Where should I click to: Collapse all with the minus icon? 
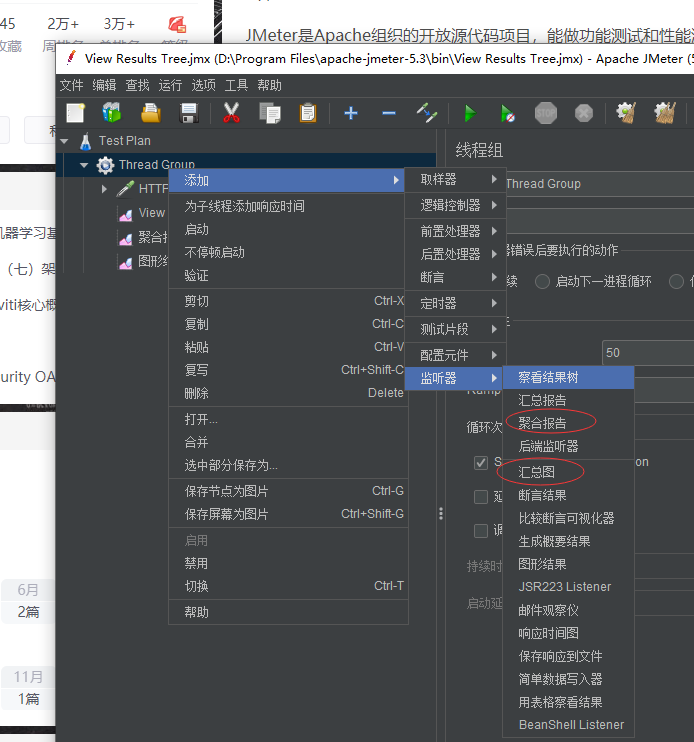pyautogui.click(x=388, y=114)
